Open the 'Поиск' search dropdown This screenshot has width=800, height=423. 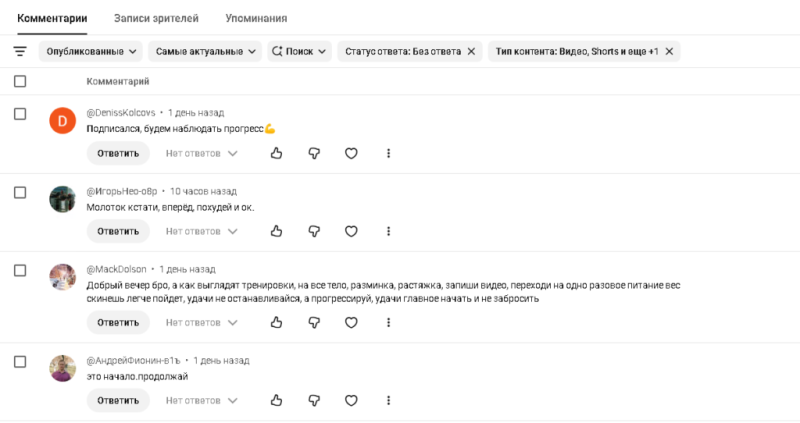click(299, 52)
